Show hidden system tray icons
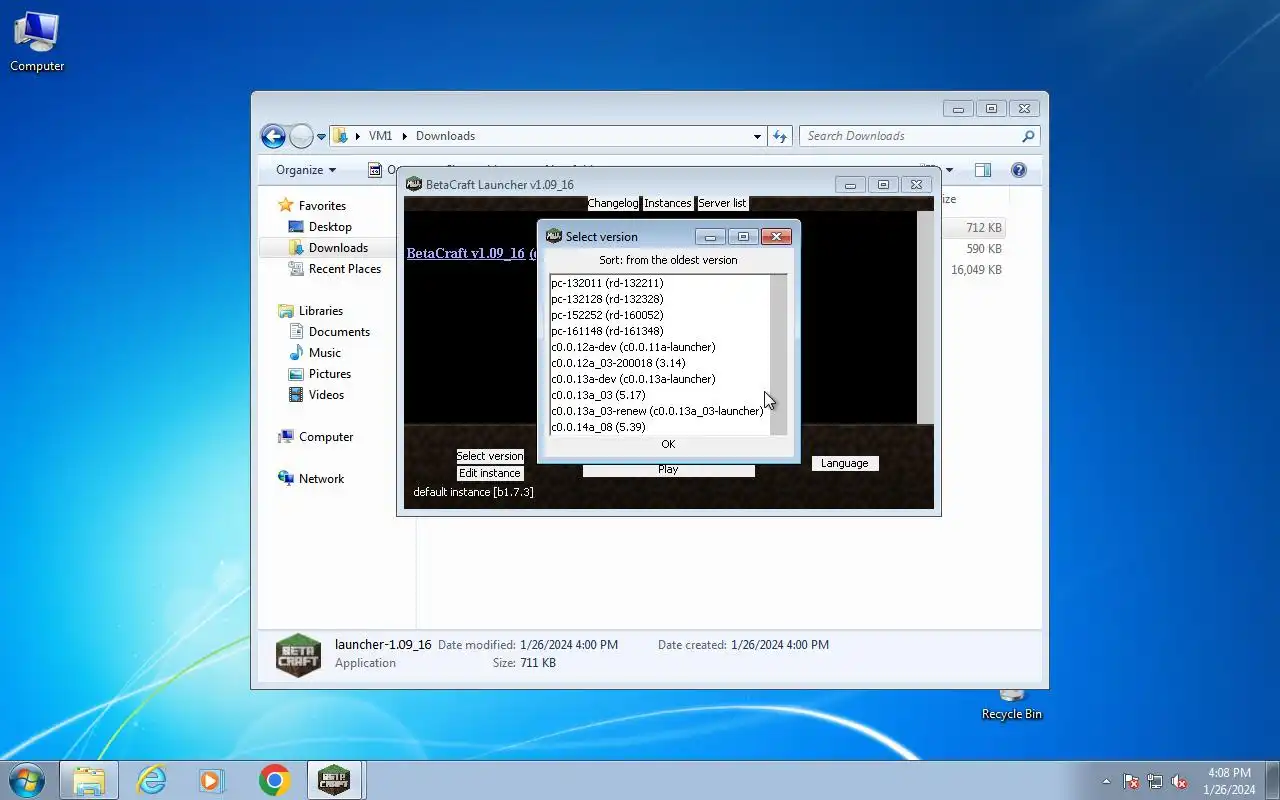This screenshot has height=800, width=1280. 1106,781
